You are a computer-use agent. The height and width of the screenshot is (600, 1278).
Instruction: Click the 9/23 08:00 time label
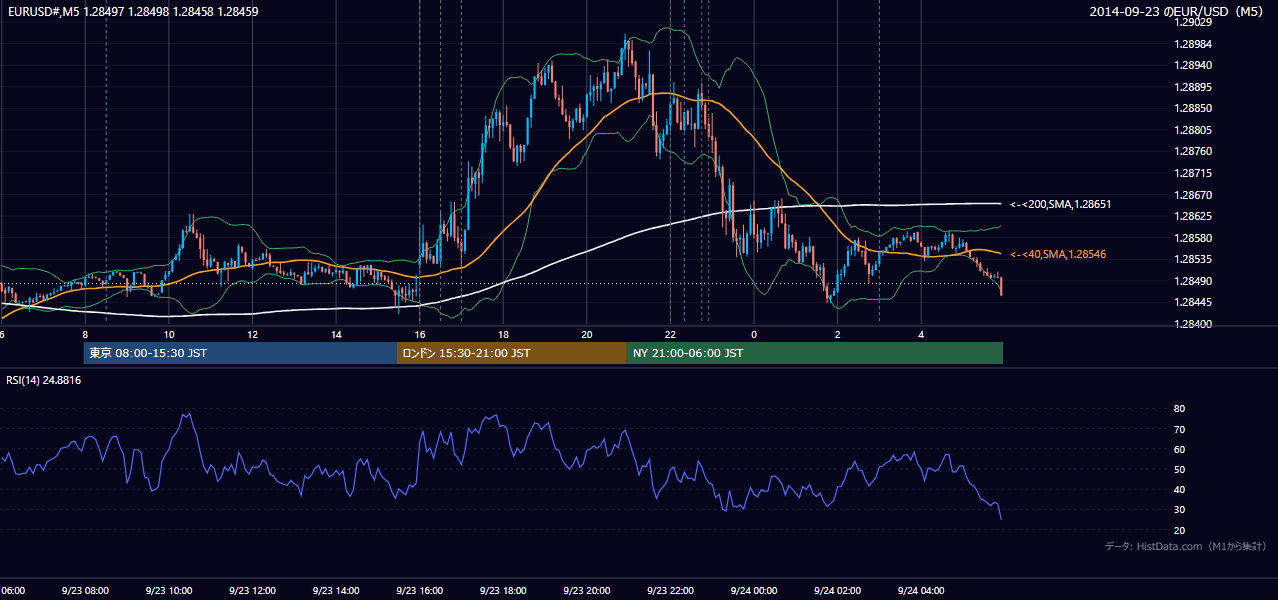[84, 591]
